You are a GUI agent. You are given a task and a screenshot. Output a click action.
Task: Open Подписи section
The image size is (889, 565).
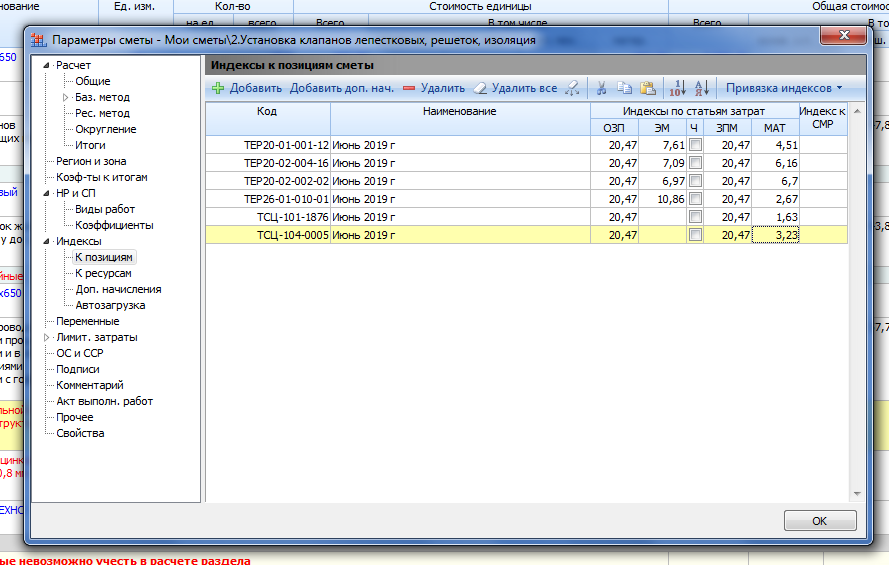pyautogui.click(x=78, y=369)
